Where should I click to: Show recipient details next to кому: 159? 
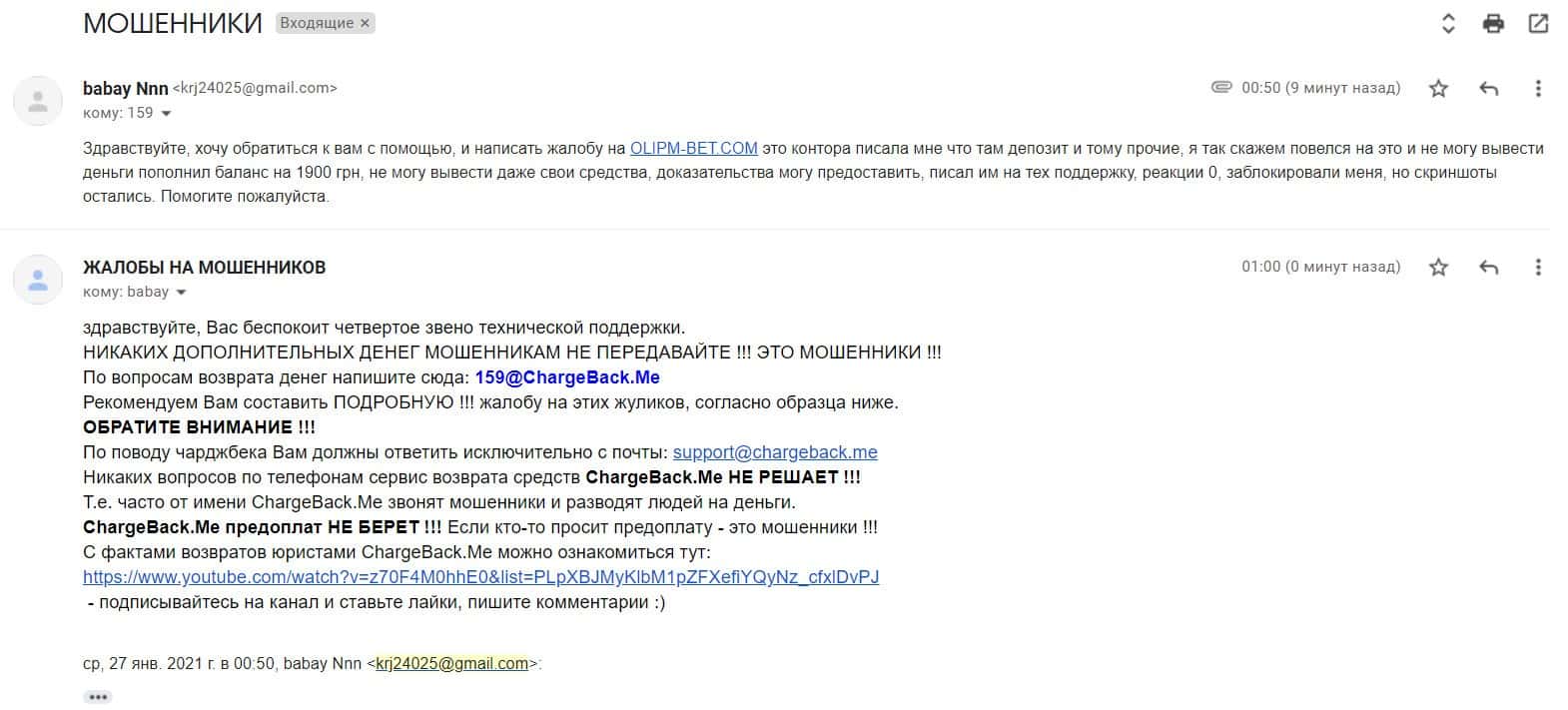pyautogui.click(x=166, y=114)
